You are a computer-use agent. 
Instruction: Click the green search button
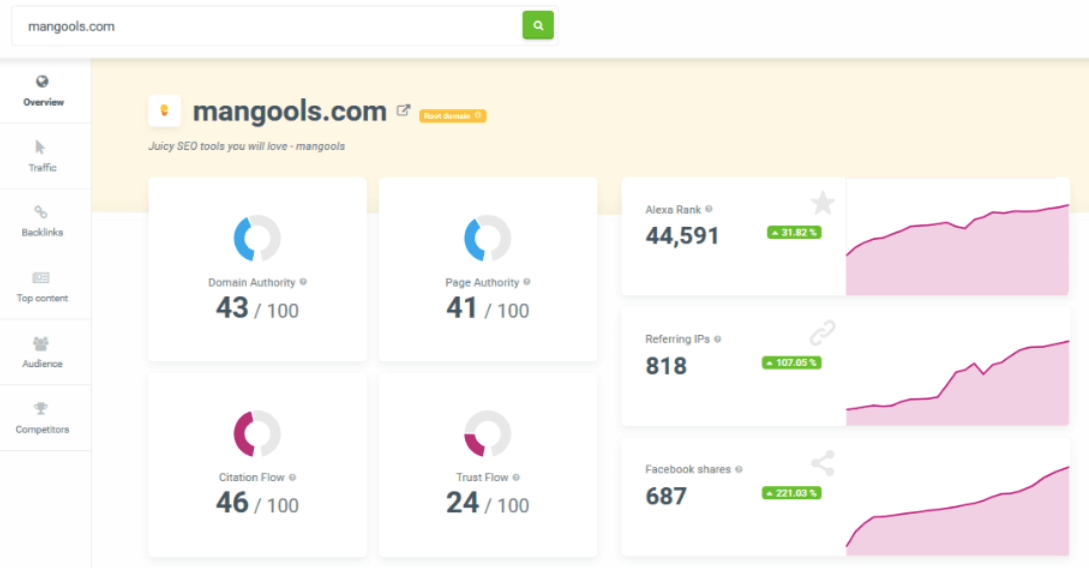click(538, 26)
